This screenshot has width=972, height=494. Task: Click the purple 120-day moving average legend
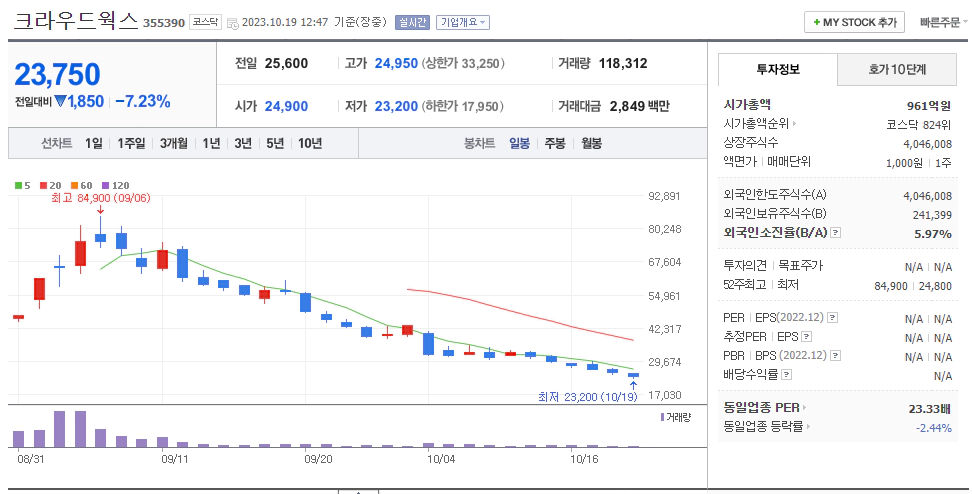pos(116,185)
